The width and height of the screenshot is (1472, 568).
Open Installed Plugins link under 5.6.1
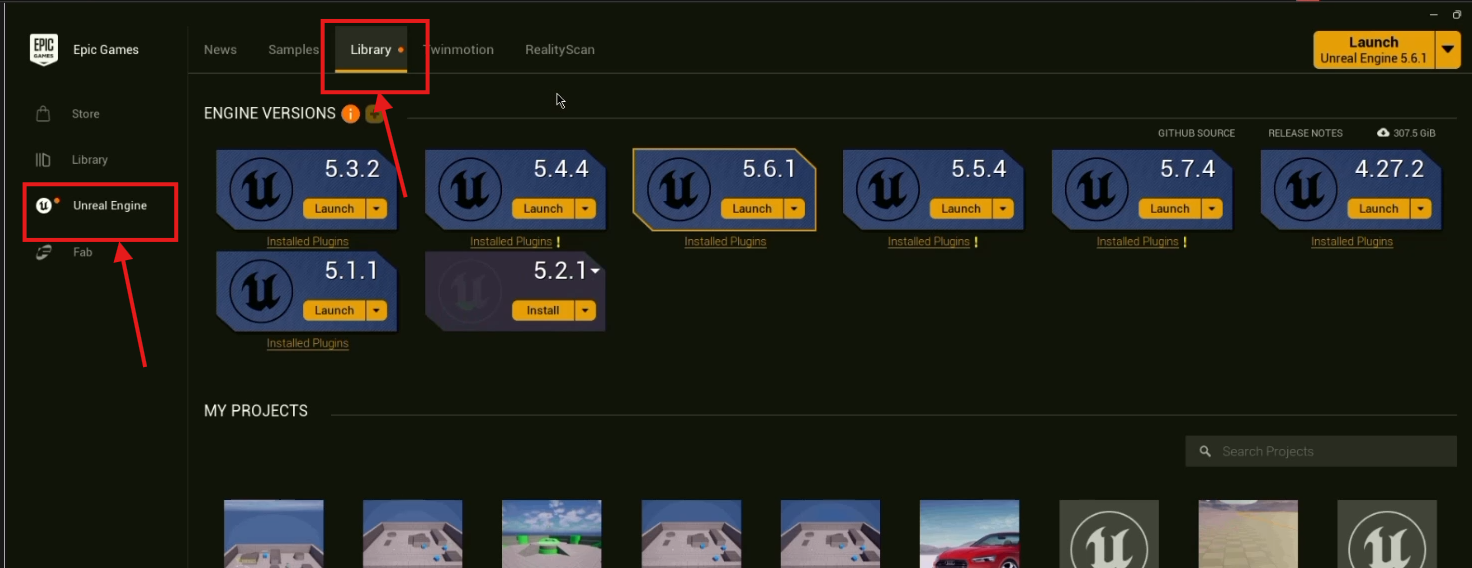click(725, 242)
